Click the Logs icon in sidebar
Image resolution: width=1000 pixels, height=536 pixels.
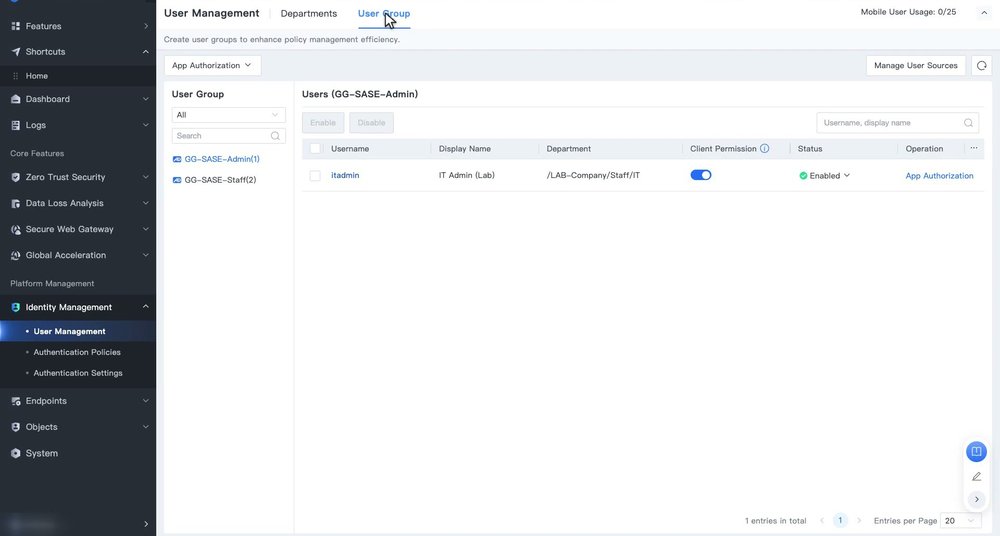[16, 125]
